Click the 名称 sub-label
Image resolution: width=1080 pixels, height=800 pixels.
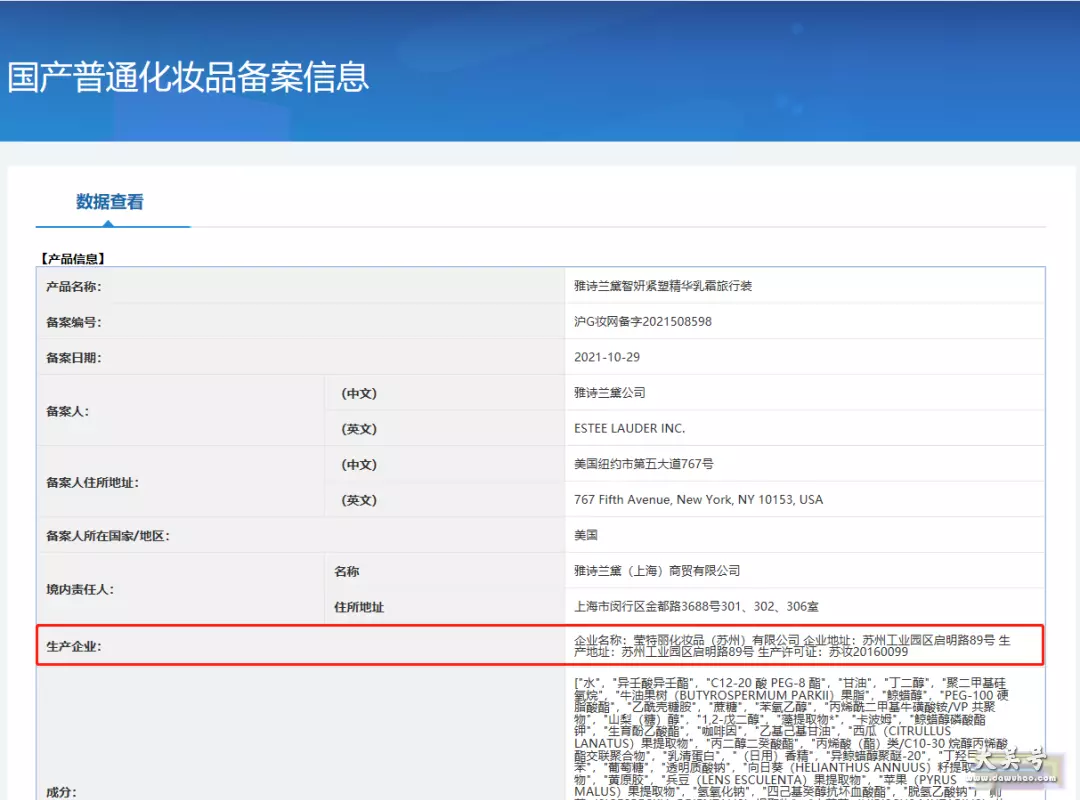(346, 572)
